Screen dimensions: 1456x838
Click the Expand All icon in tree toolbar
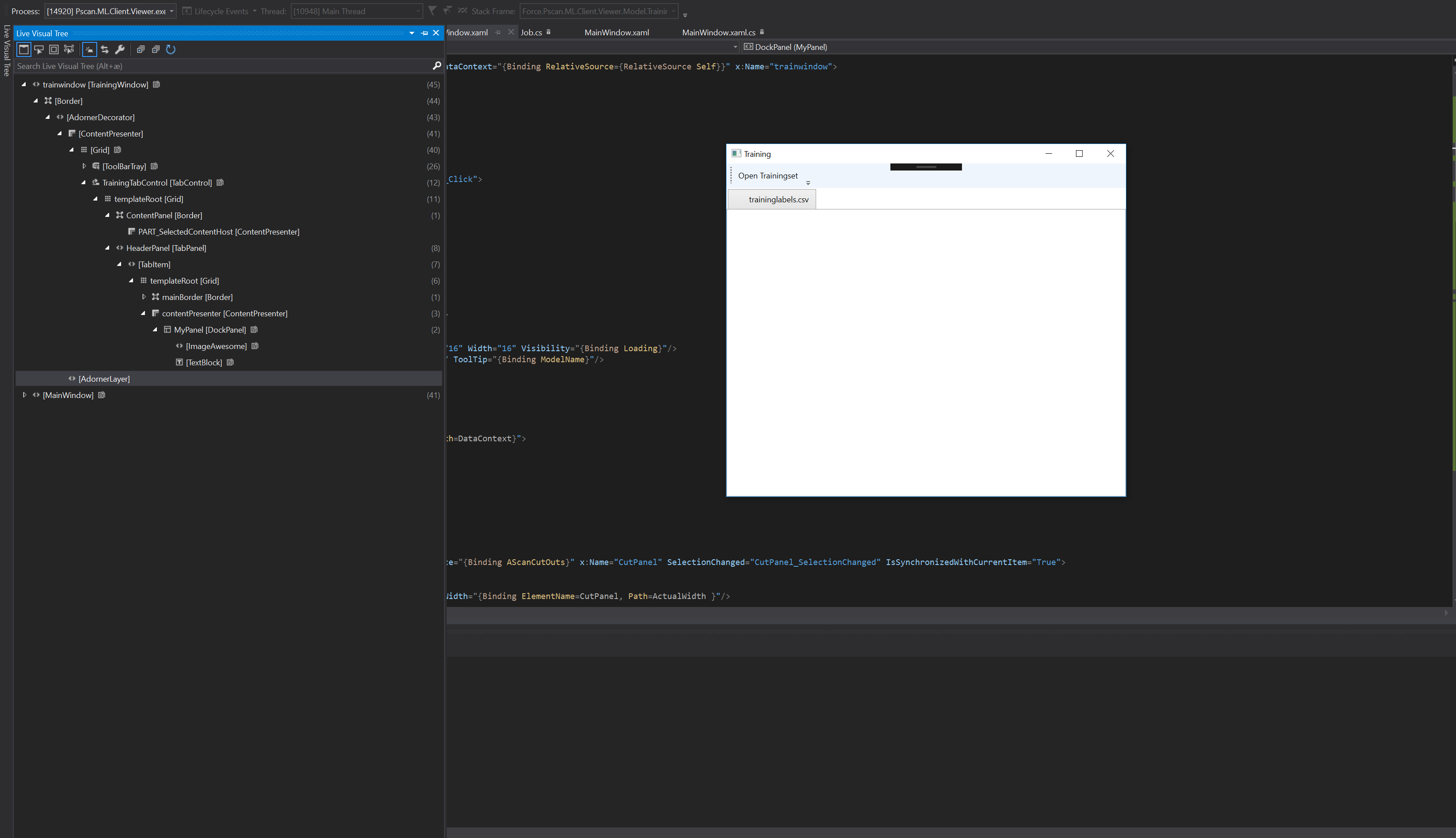pos(141,49)
